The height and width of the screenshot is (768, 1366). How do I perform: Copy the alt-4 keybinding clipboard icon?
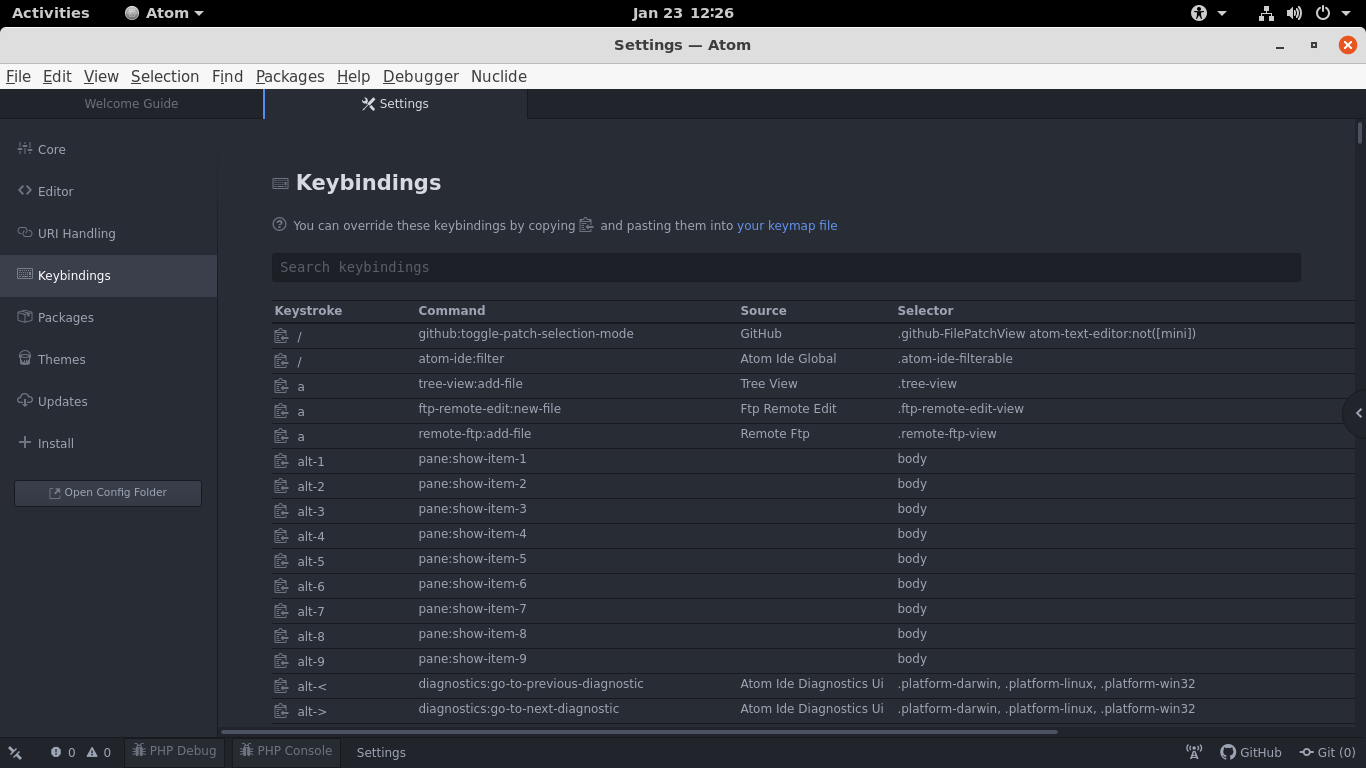click(x=282, y=536)
